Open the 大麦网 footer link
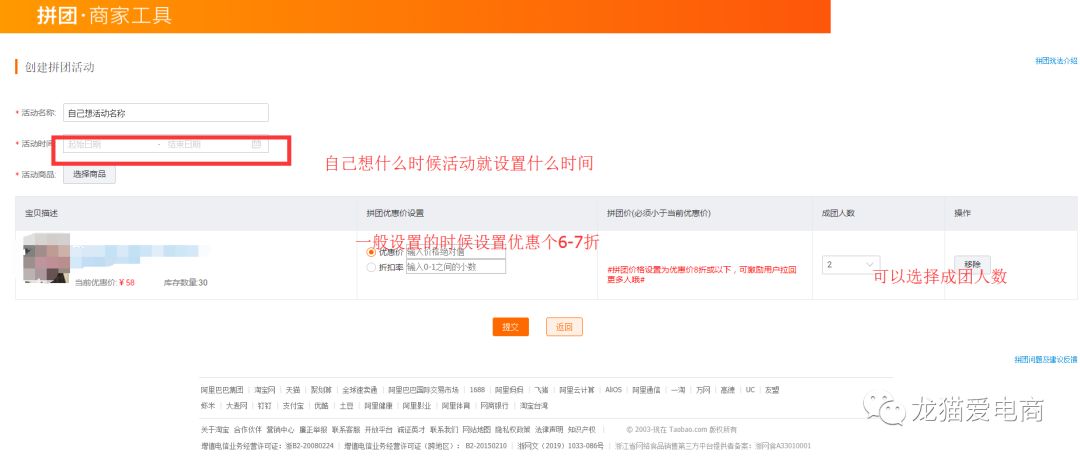The image size is (1080, 457). point(236,405)
